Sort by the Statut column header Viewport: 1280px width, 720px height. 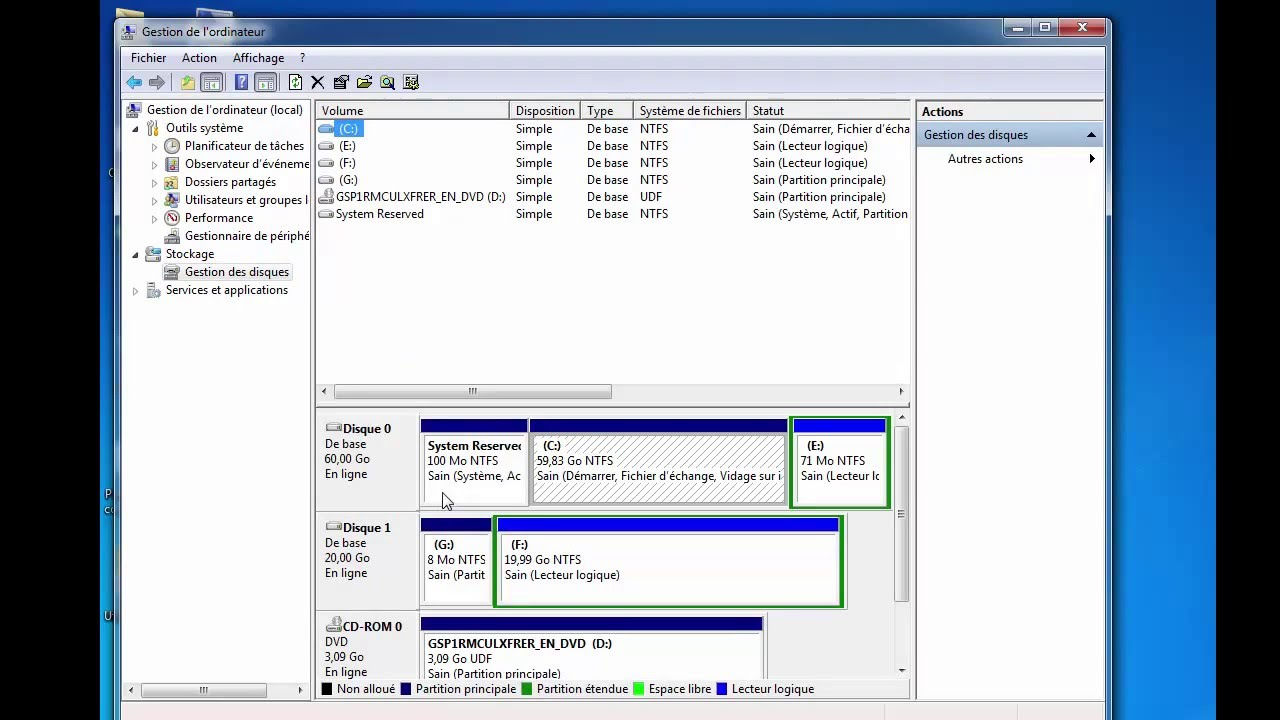tap(828, 111)
